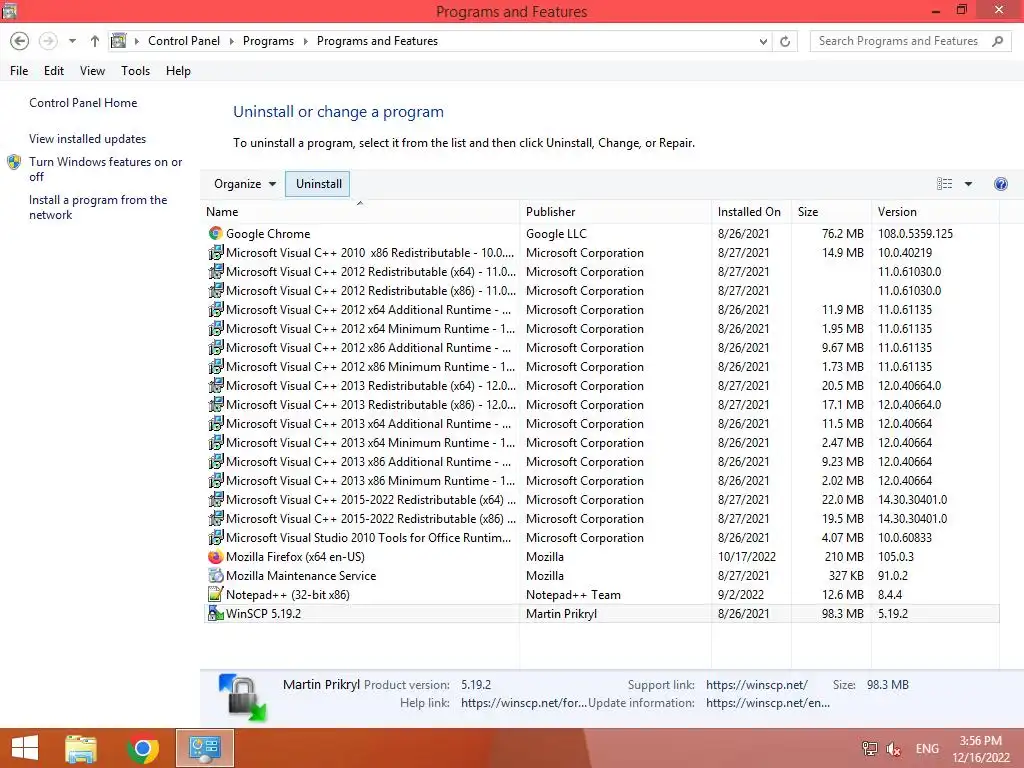1024x768 pixels.
Task: Click the WinSCP 5.19.2 row icon
Action: [216, 613]
